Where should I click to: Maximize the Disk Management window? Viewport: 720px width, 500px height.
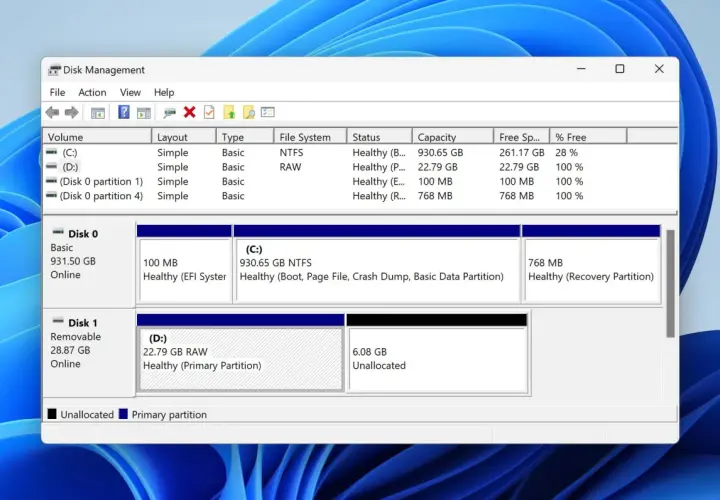click(620, 69)
